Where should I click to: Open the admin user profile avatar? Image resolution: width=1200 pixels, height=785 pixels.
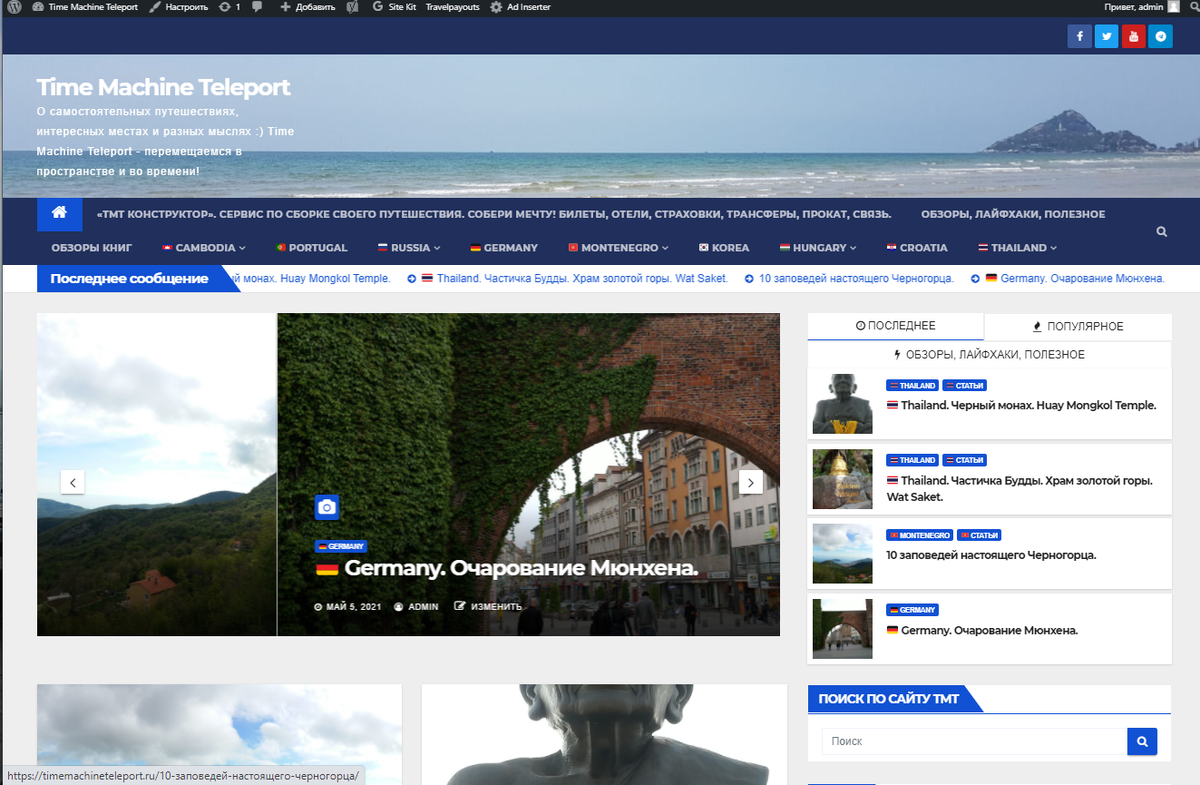click(1173, 7)
